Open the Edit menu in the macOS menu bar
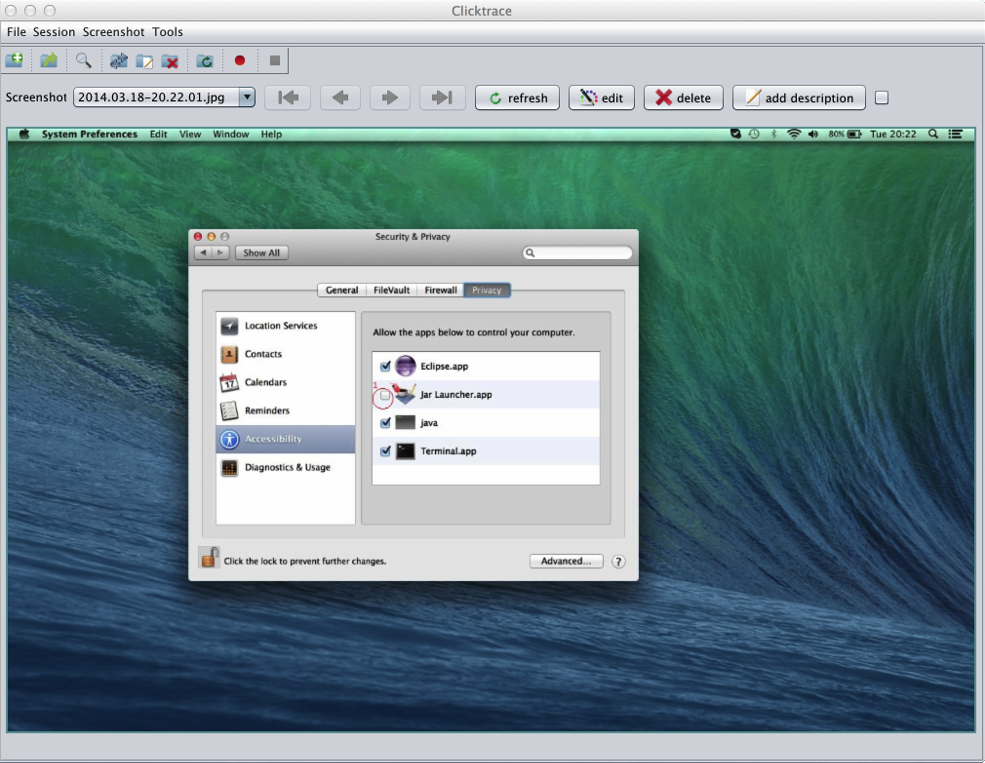The width and height of the screenshot is (985, 763). pos(158,134)
